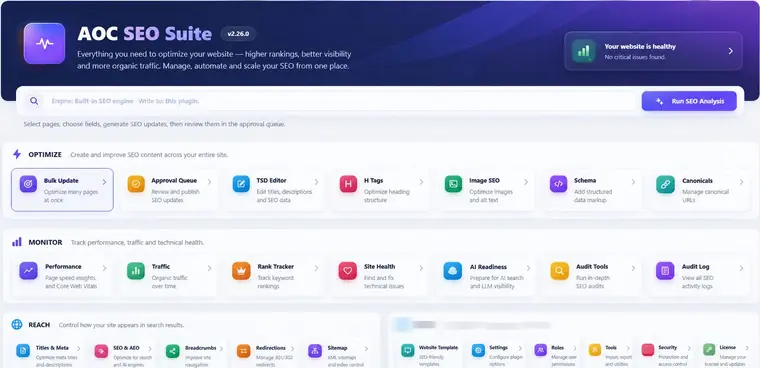
Task: Click the AI Readiness cloud icon
Action: click(x=453, y=271)
